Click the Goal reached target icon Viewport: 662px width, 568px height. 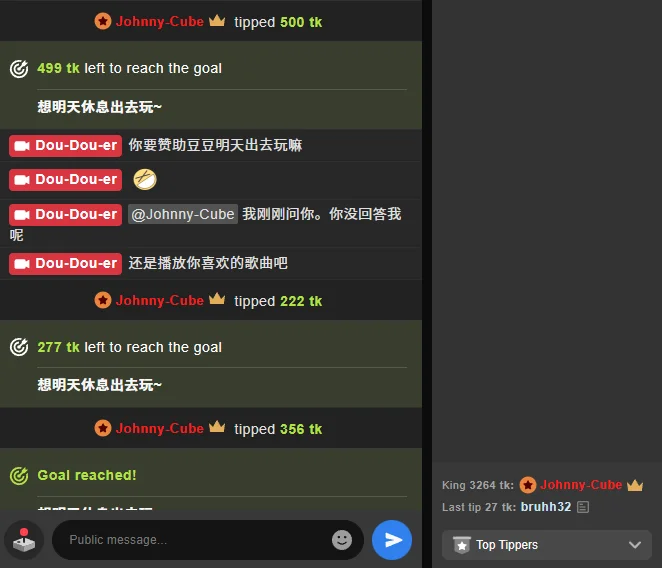pos(19,476)
